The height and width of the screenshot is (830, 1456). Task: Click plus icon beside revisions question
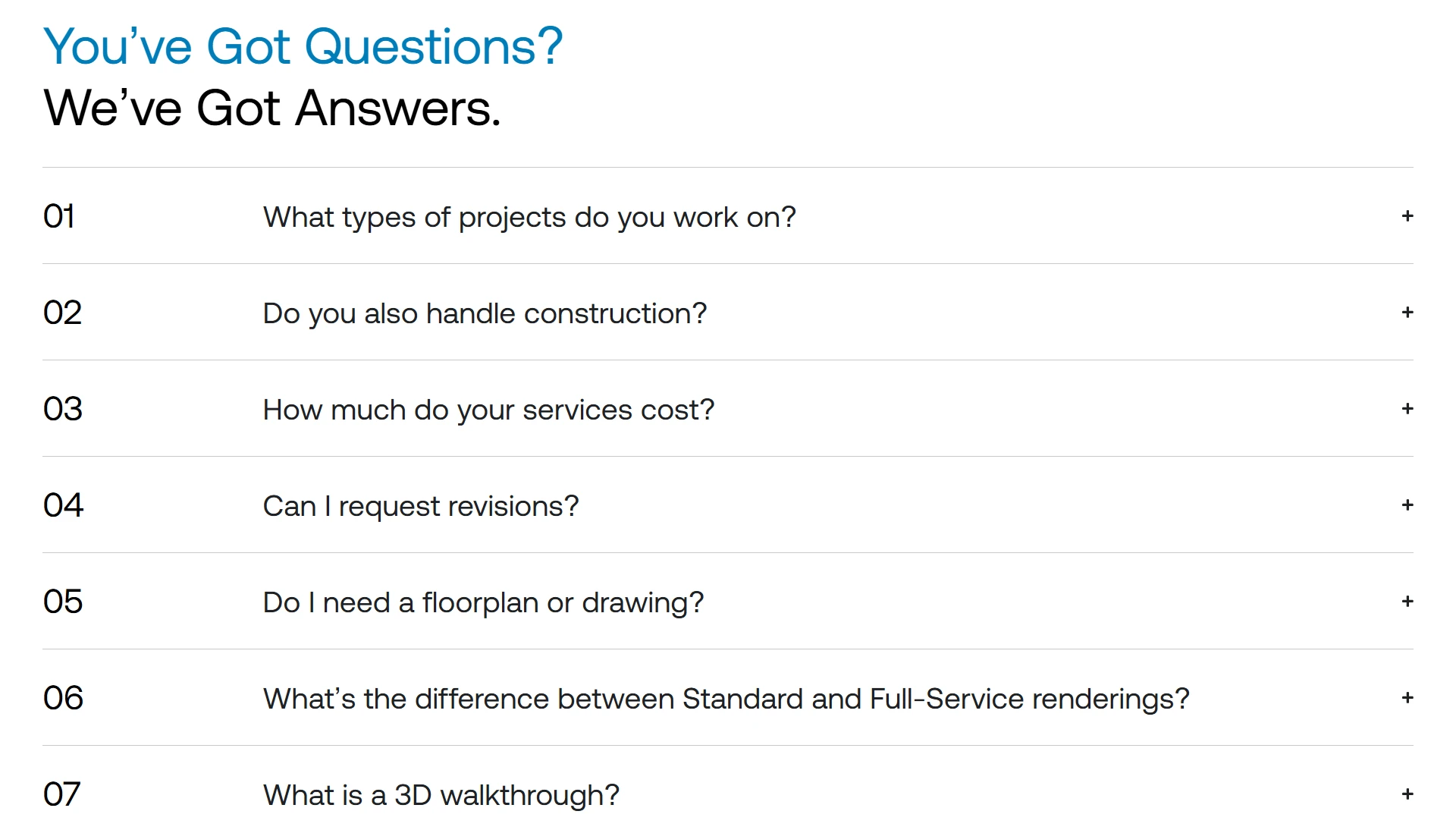(x=1407, y=505)
